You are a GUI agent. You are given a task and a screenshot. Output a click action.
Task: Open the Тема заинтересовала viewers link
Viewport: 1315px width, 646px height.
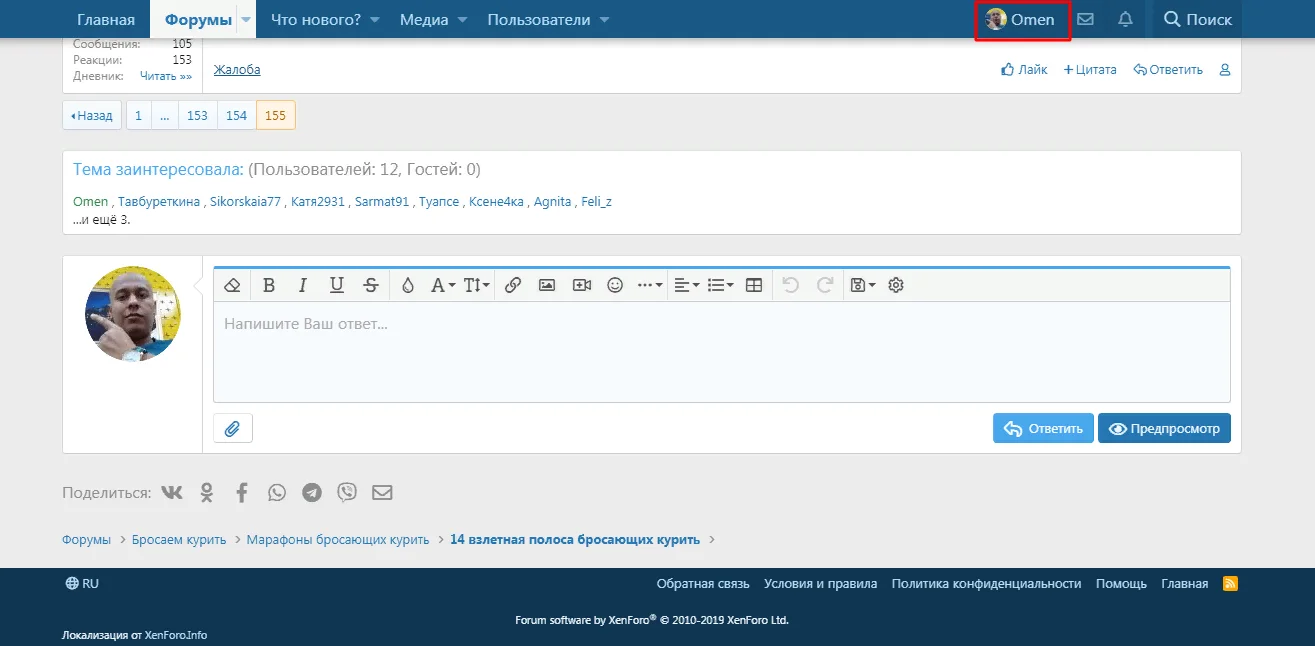coord(158,170)
